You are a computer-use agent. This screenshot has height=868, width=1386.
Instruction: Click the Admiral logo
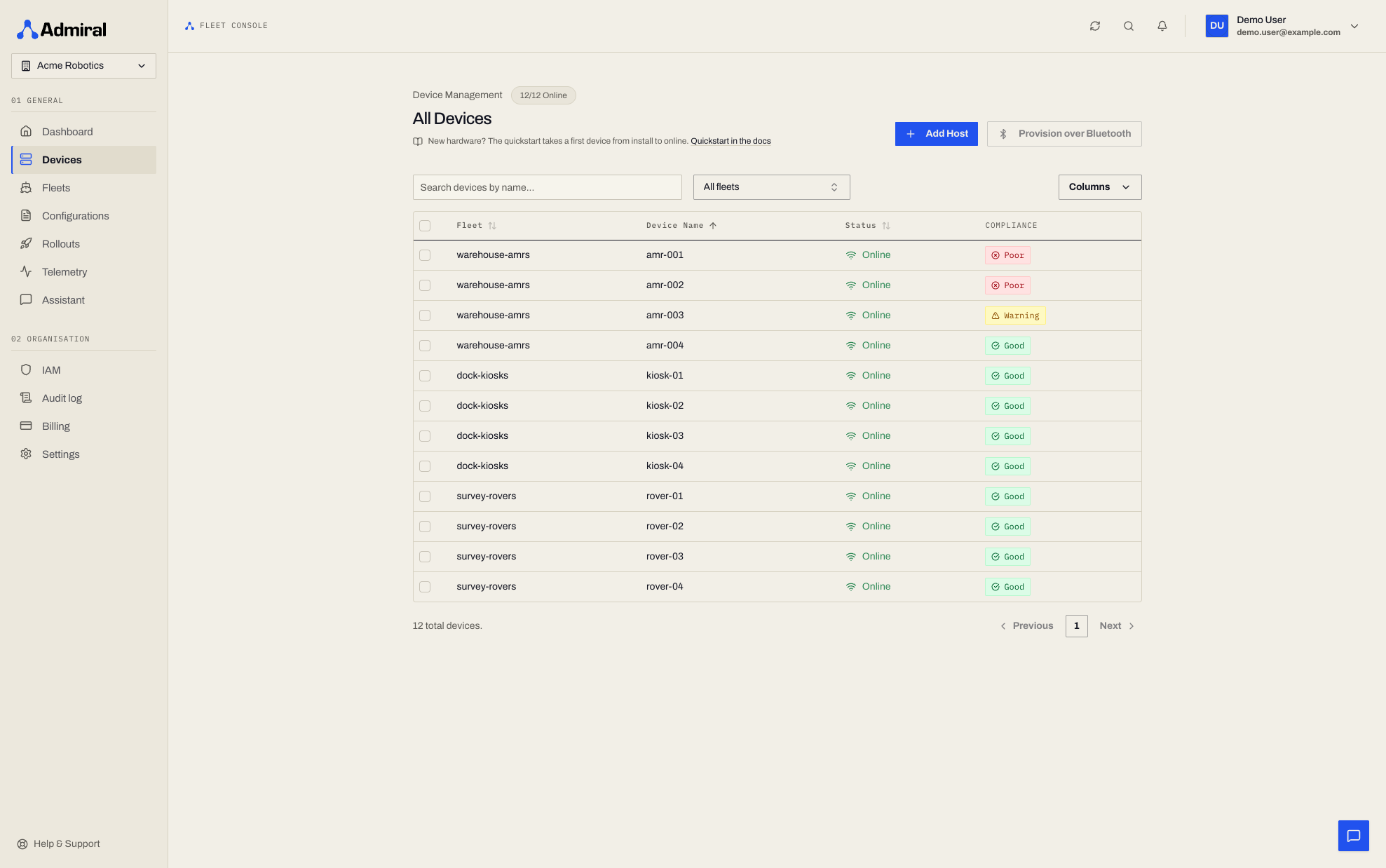click(x=62, y=29)
